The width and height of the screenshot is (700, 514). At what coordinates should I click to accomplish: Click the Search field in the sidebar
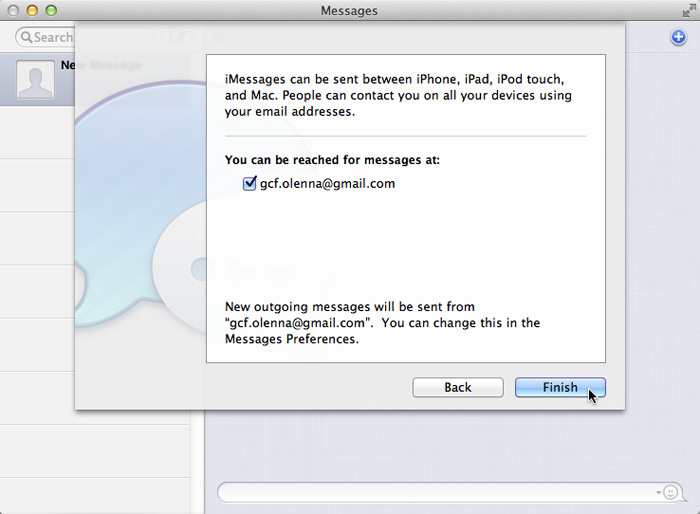[52, 37]
